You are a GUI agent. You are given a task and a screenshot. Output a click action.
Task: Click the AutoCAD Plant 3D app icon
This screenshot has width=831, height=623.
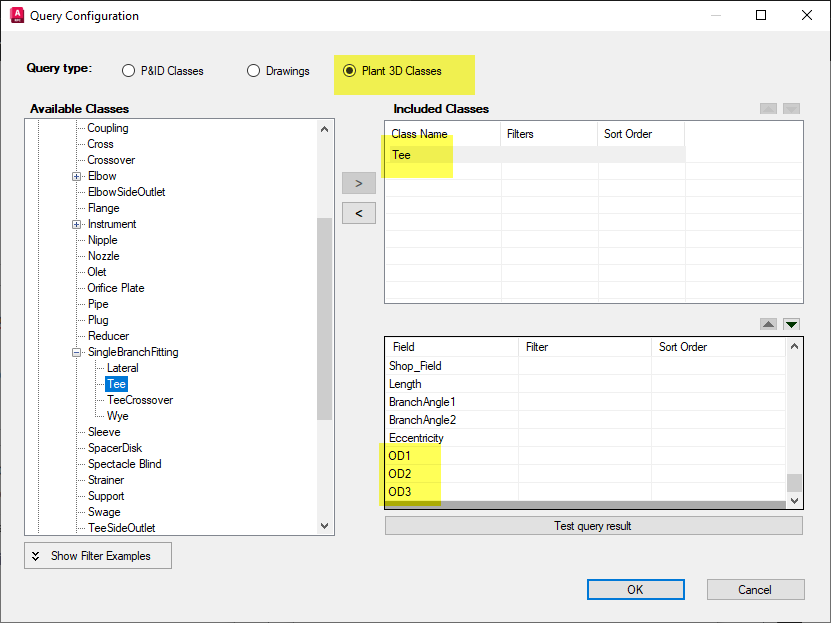click(x=17, y=15)
